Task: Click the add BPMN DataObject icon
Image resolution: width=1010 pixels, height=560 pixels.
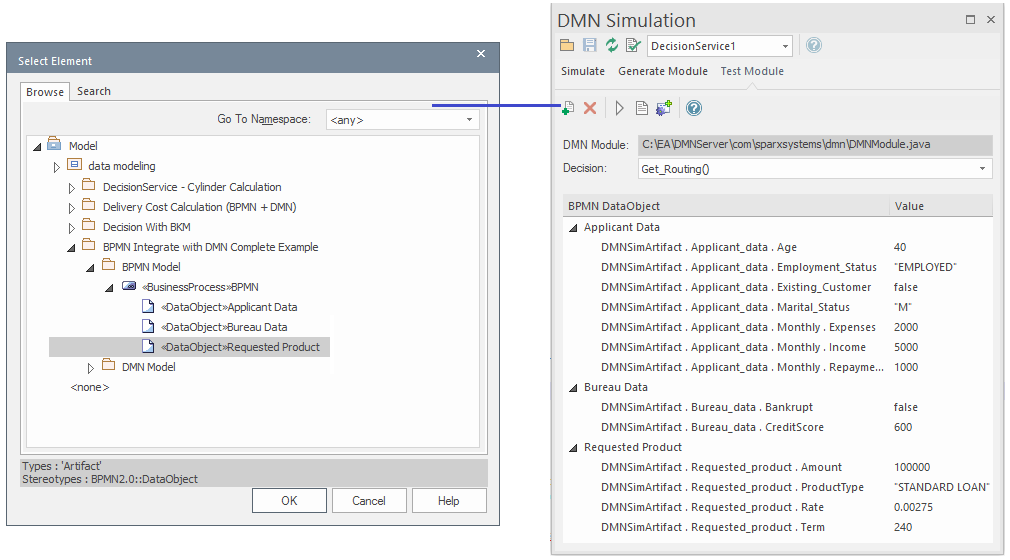Action: [x=568, y=108]
